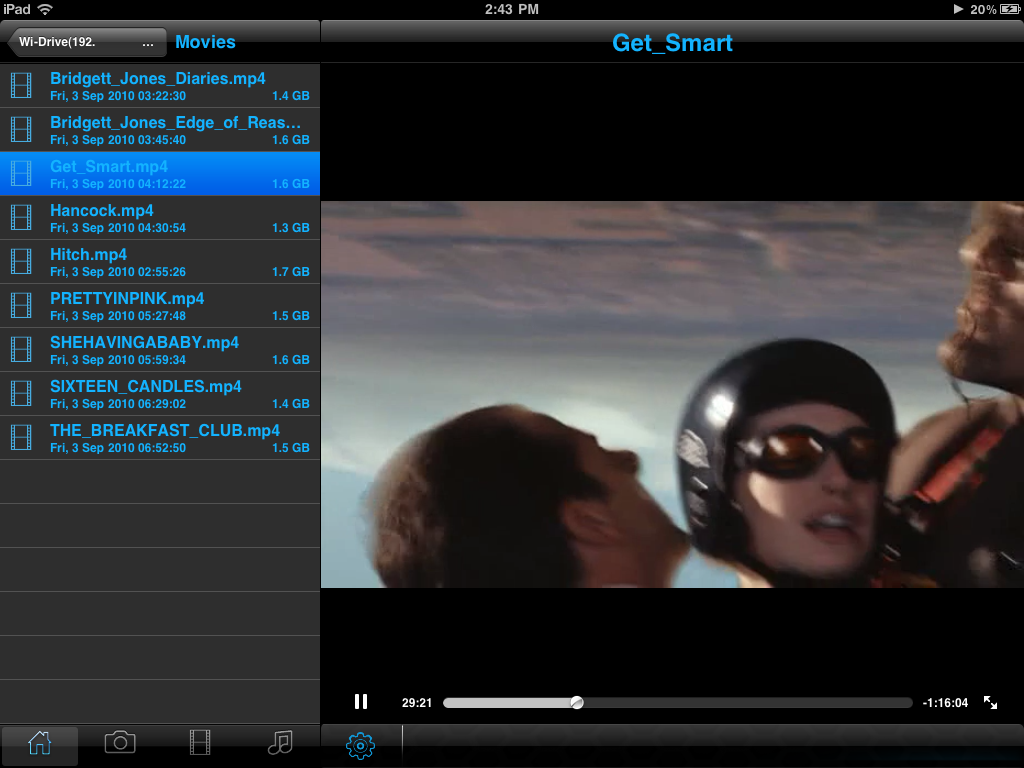Click the remaining time -1:16:04
This screenshot has width=1024, height=768.
(945, 703)
